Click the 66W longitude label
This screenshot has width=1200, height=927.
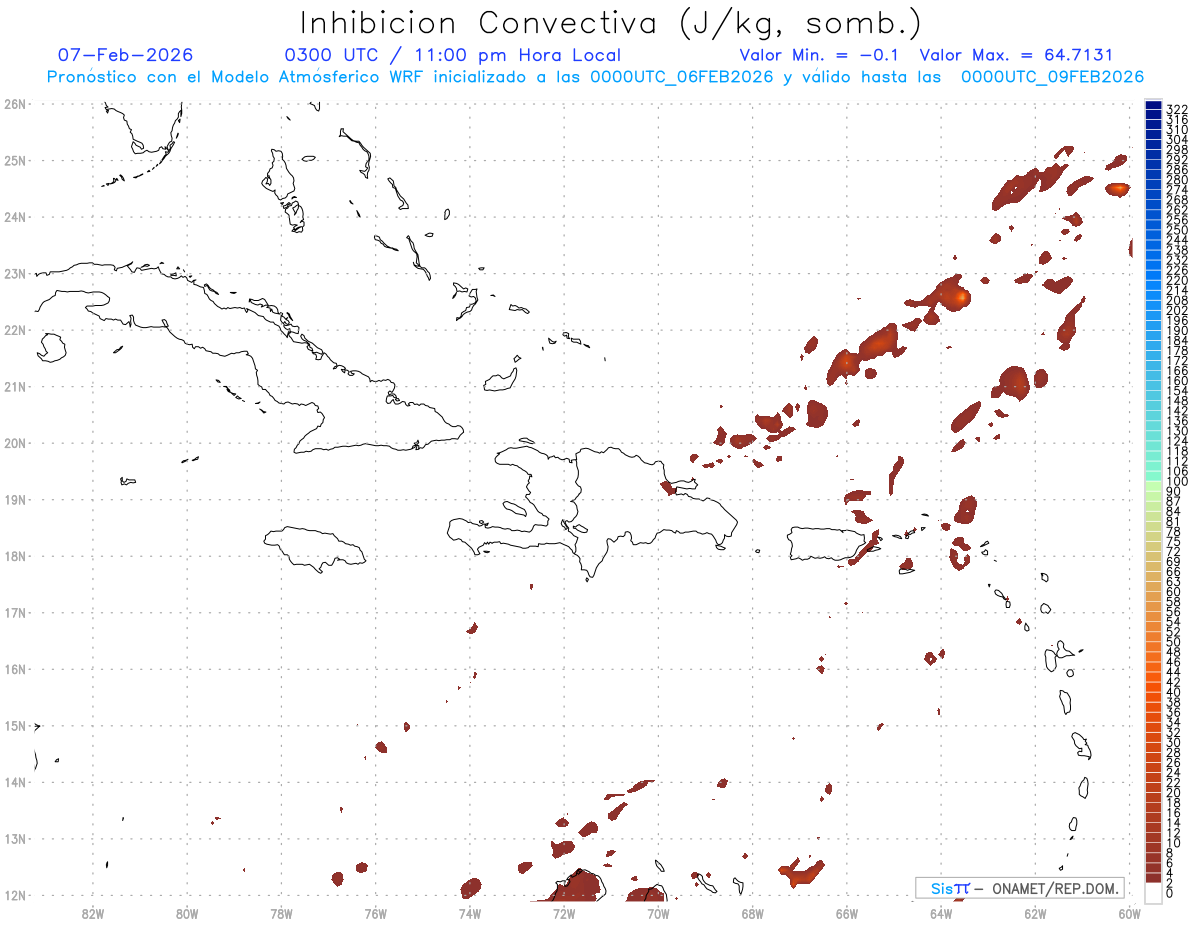pos(847,913)
